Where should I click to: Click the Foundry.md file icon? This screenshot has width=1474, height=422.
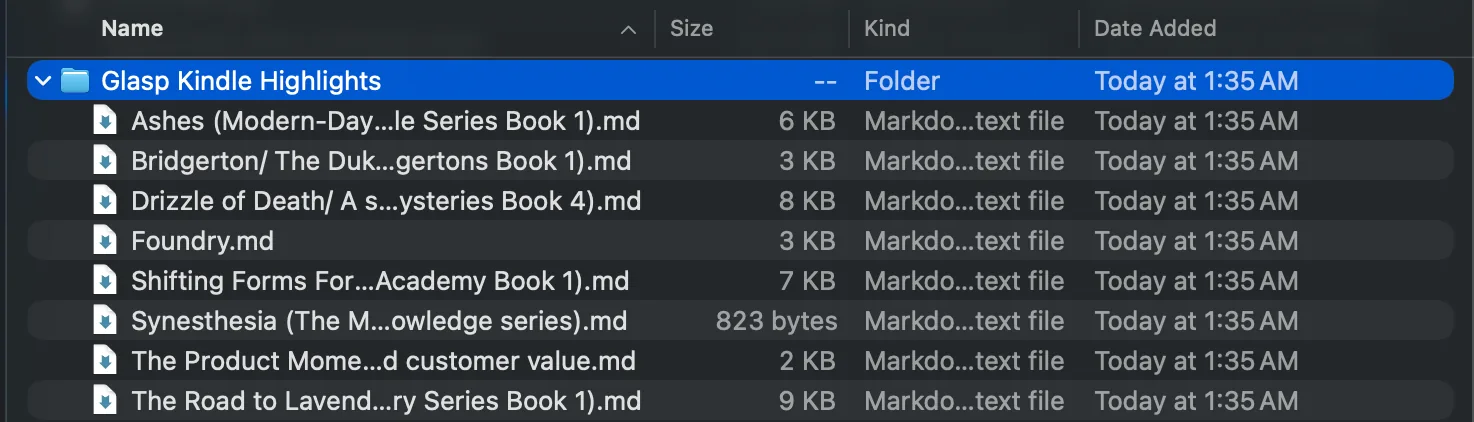[105, 241]
